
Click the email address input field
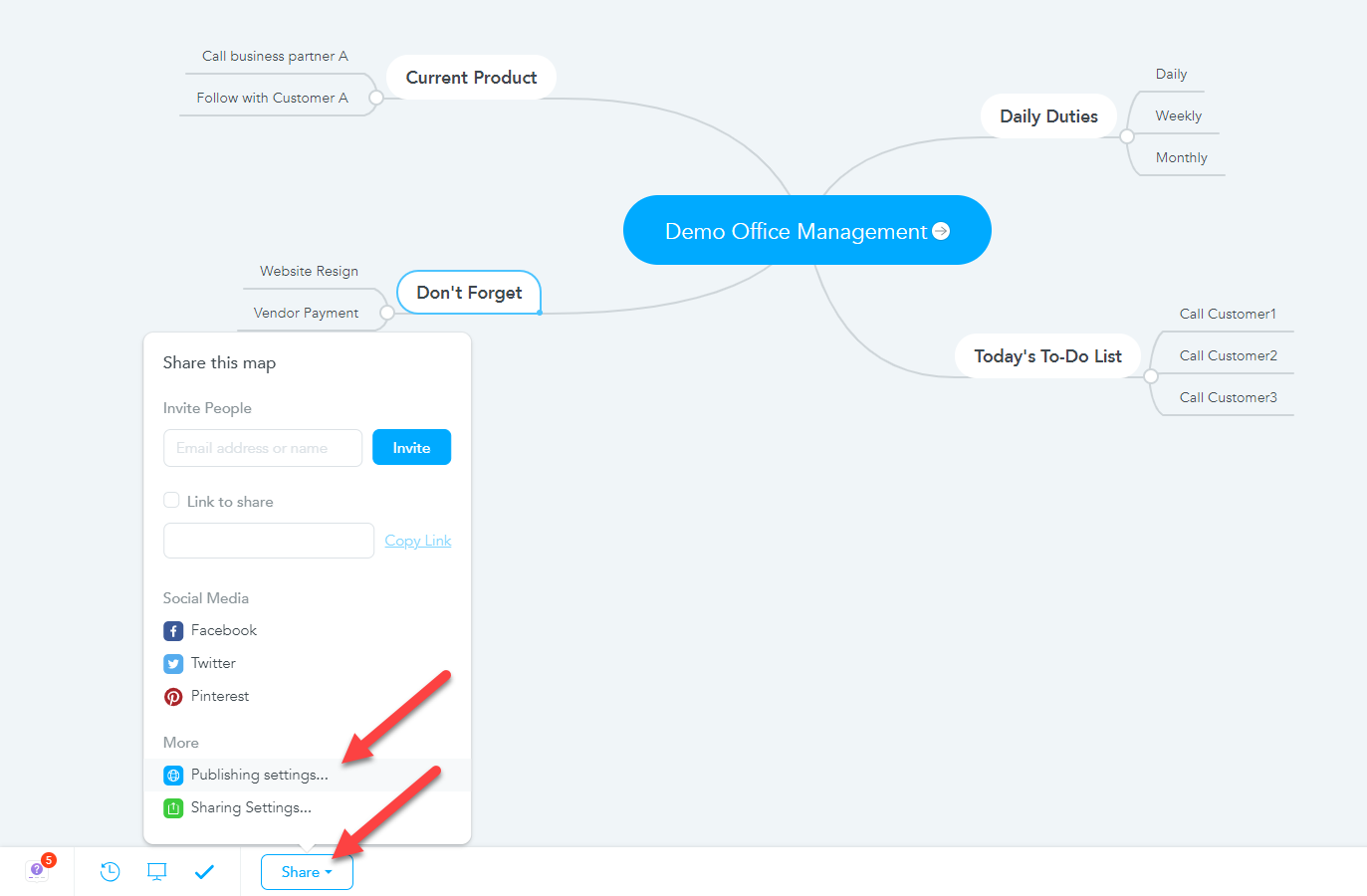(x=262, y=448)
